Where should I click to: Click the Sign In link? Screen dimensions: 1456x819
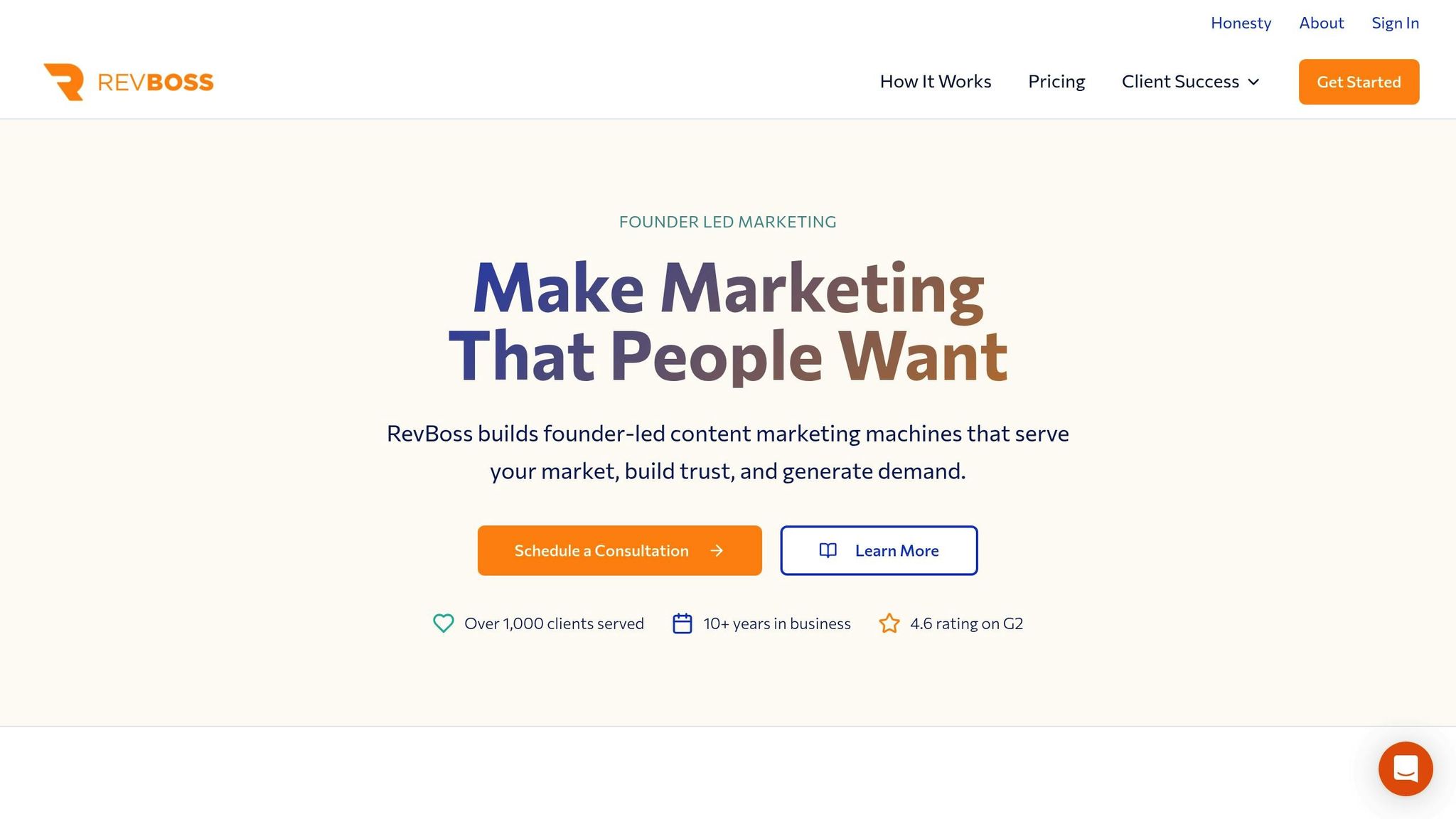pyautogui.click(x=1395, y=23)
